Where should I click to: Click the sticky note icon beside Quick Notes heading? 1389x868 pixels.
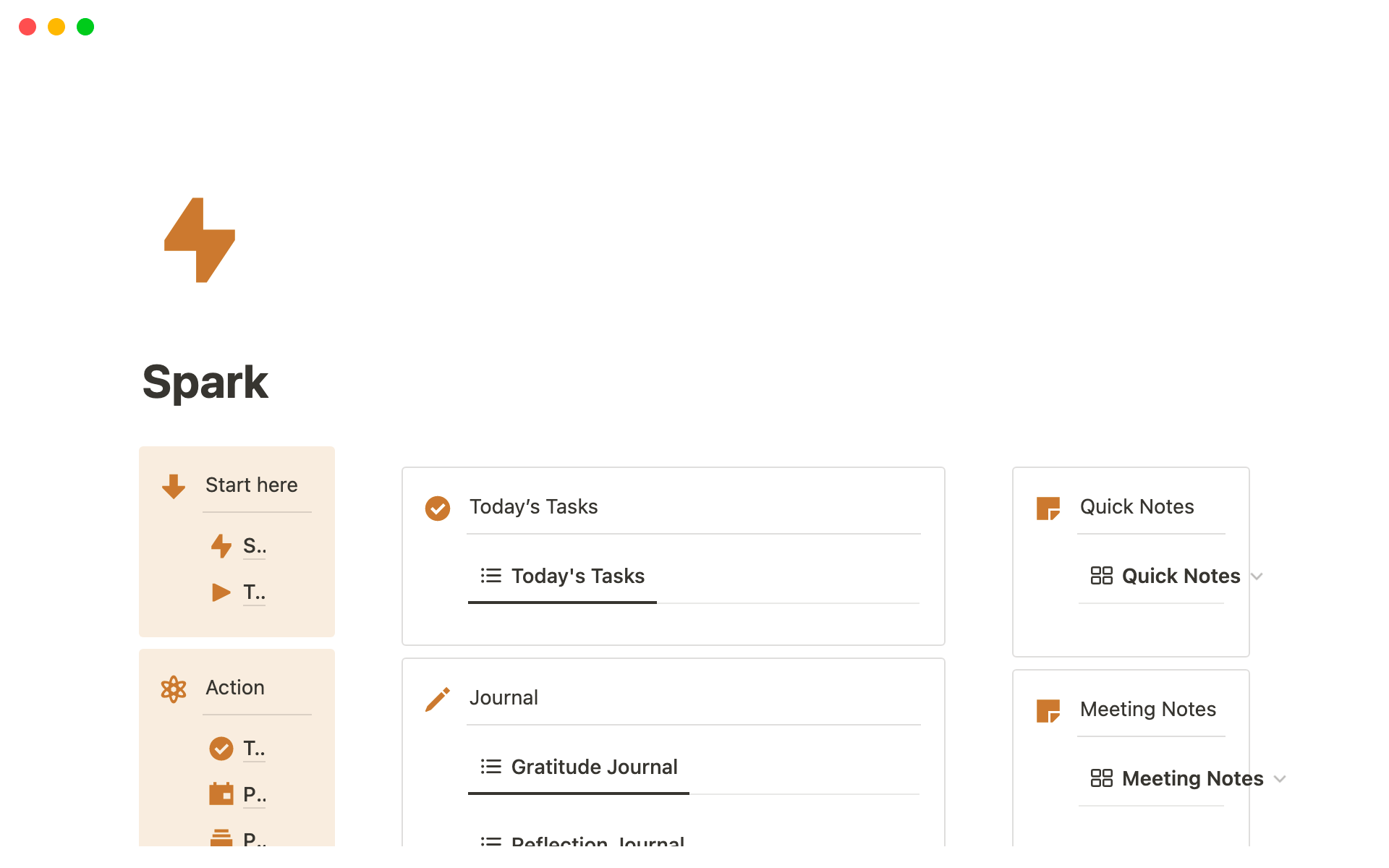(1048, 508)
